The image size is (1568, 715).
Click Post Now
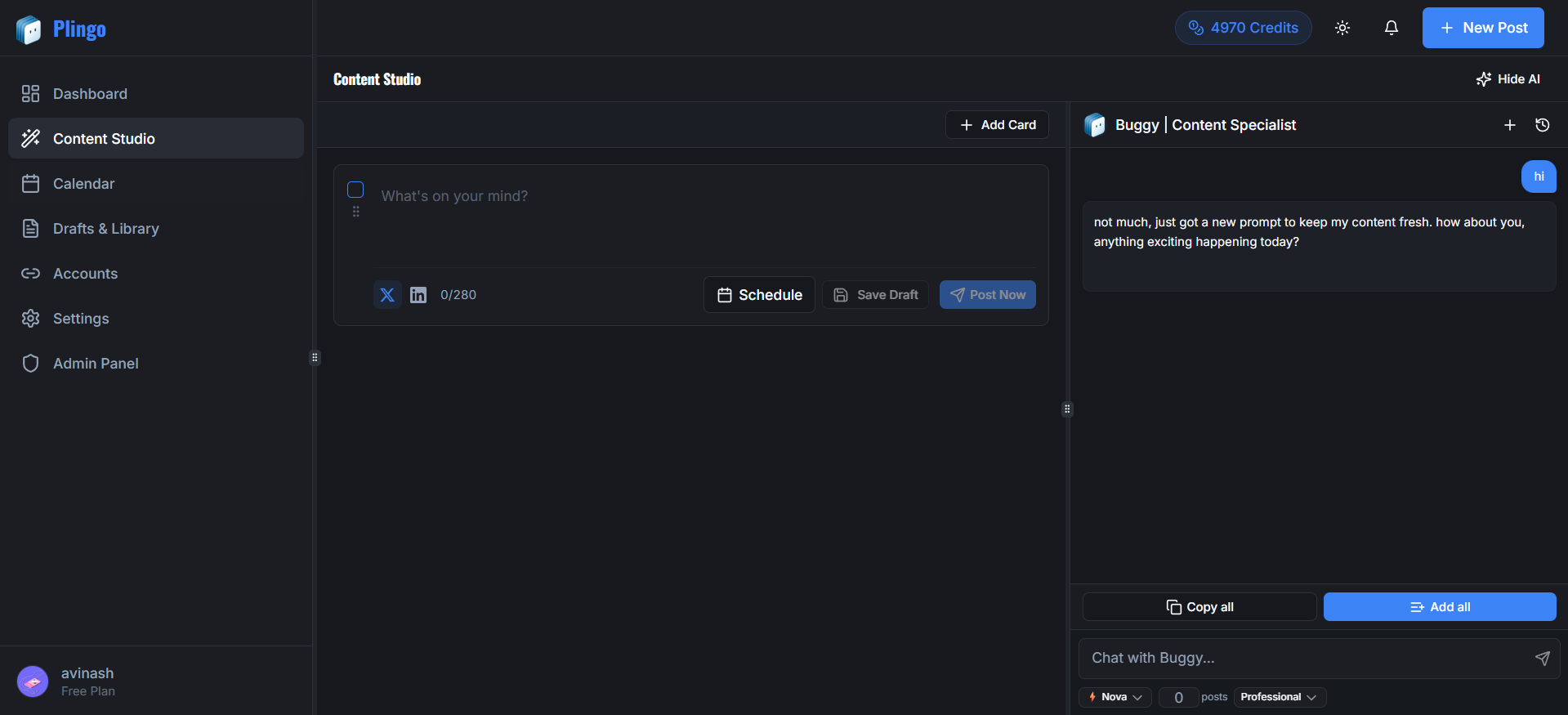(x=988, y=295)
